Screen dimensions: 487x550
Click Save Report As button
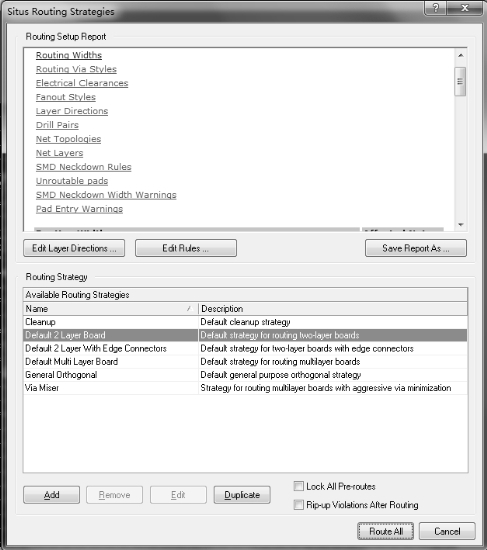(x=416, y=248)
